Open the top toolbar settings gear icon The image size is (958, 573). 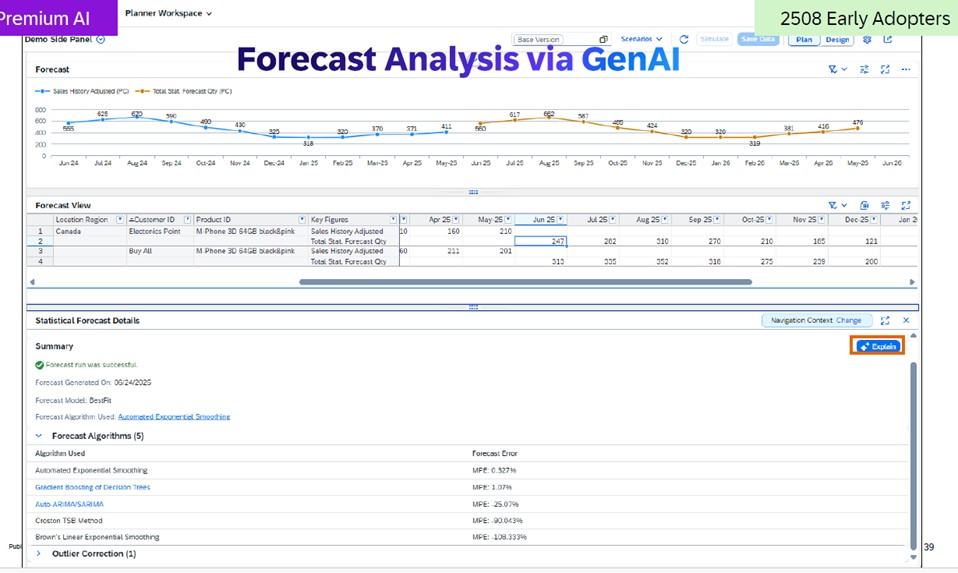click(867, 39)
